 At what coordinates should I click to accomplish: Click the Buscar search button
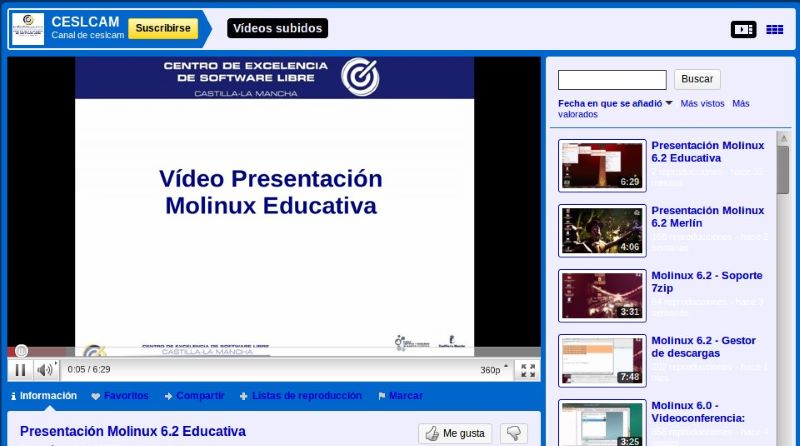pyautogui.click(x=697, y=79)
